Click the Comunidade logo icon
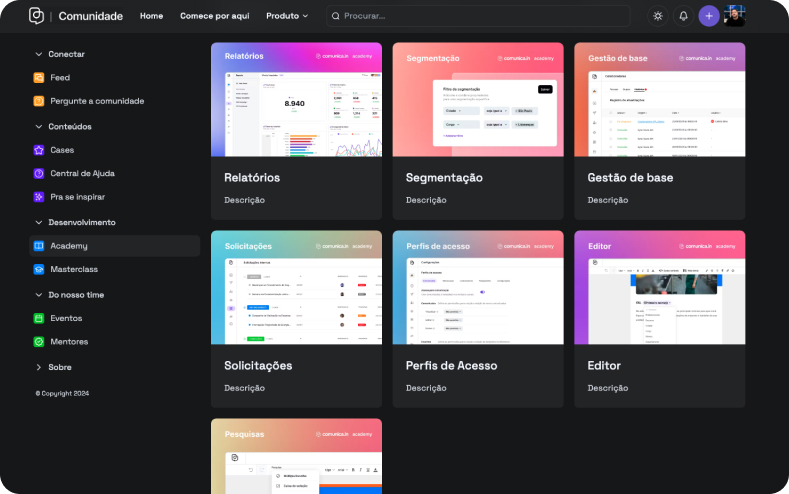The height and width of the screenshot is (494, 789). (36, 16)
